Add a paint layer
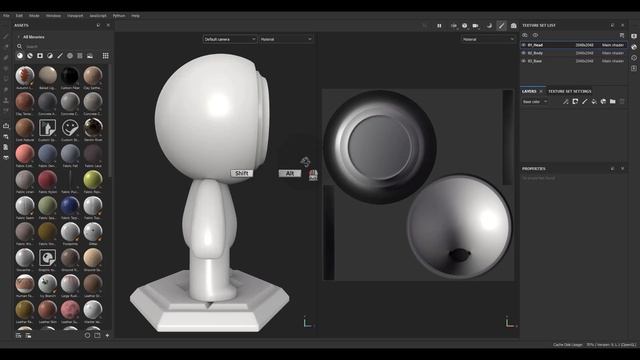This screenshot has height=360, width=640. pos(584,102)
